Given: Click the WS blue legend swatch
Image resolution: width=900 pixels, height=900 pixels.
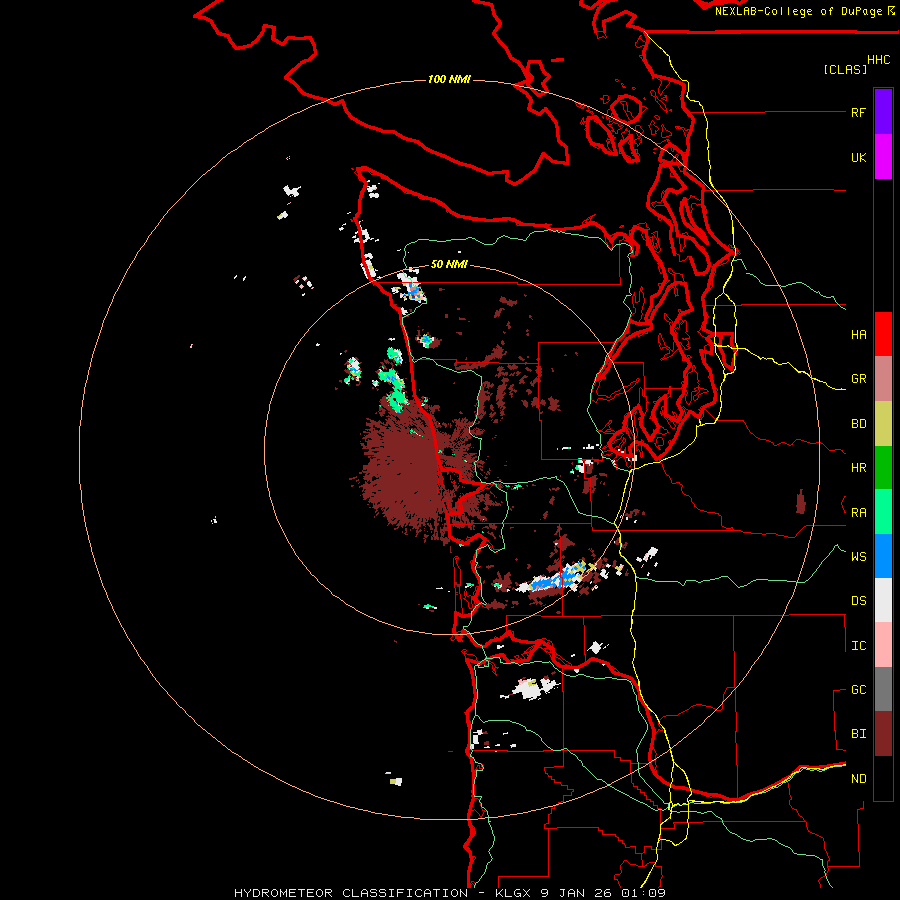Looking at the screenshot, I should [x=883, y=556].
